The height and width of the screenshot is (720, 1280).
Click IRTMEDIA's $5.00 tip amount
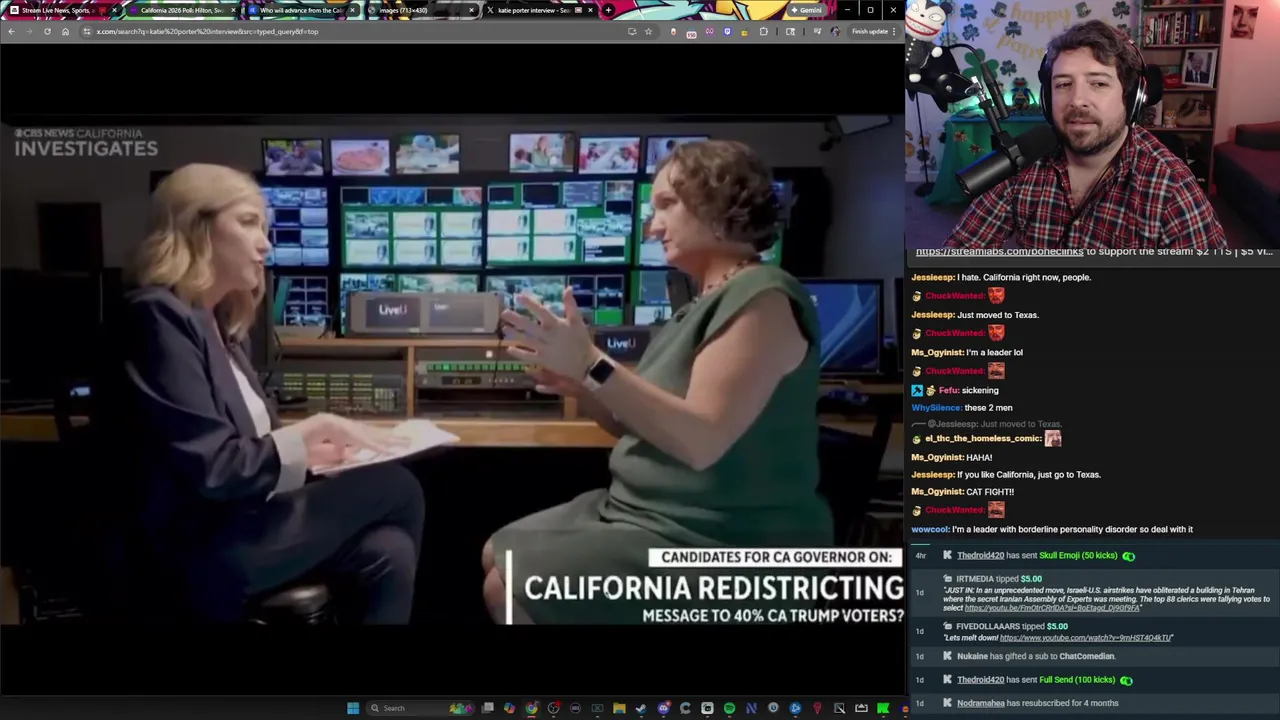pyautogui.click(x=1031, y=579)
